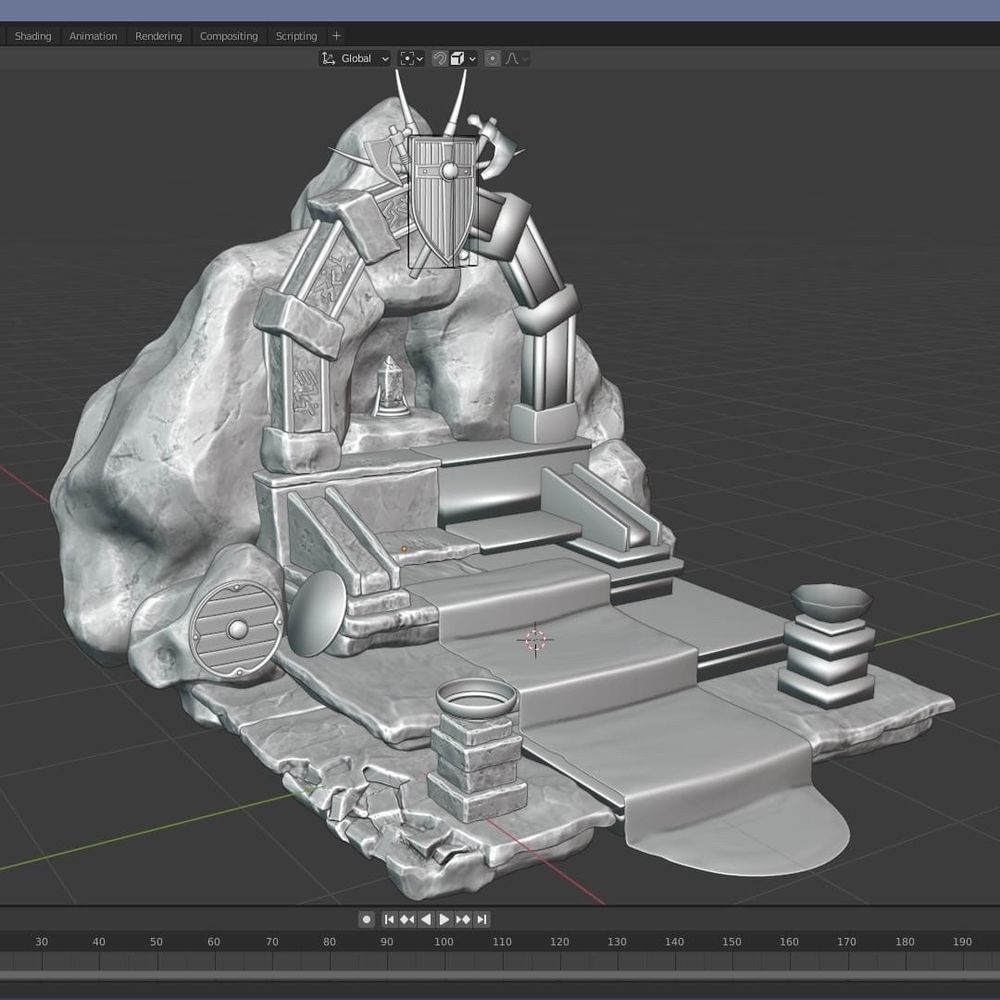Set timeline to frame 30
Viewport: 1000px width, 1000px height.
pos(41,941)
